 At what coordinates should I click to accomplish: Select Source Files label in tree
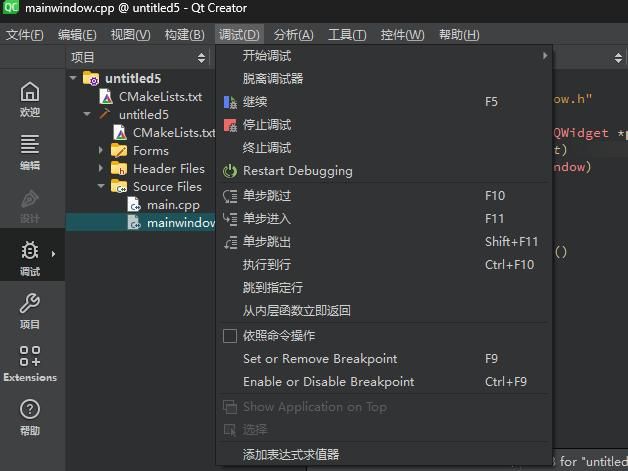[167, 187]
